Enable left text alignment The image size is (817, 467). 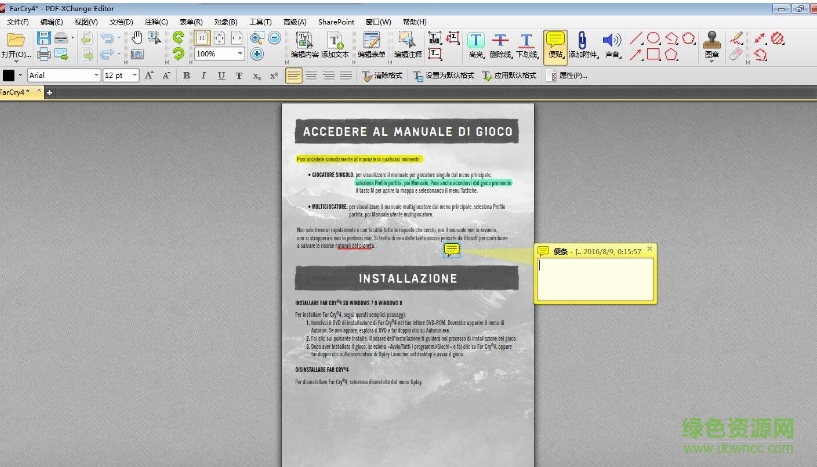pyautogui.click(x=293, y=76)
